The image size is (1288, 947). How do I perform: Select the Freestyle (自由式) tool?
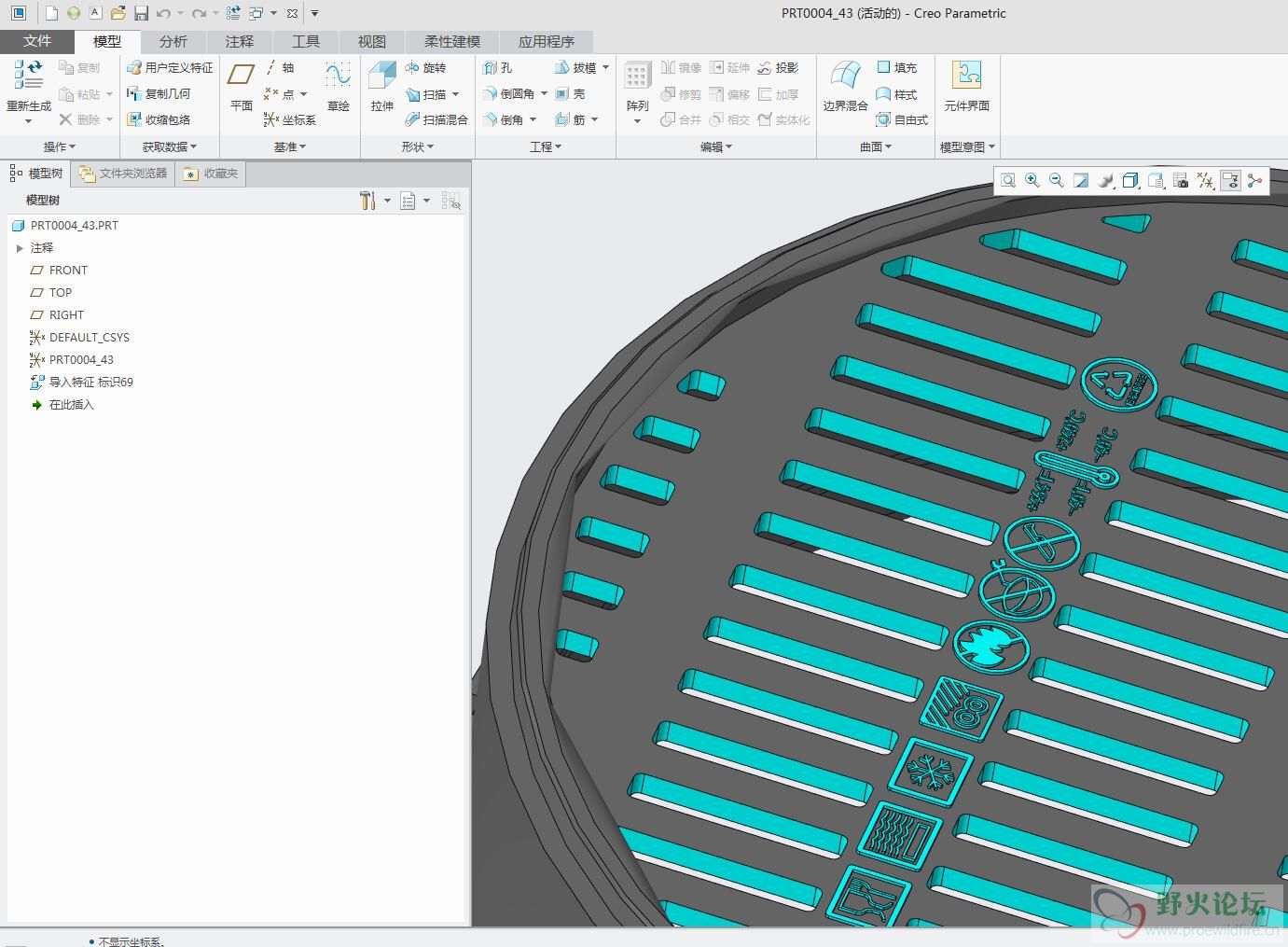[902, 119]
